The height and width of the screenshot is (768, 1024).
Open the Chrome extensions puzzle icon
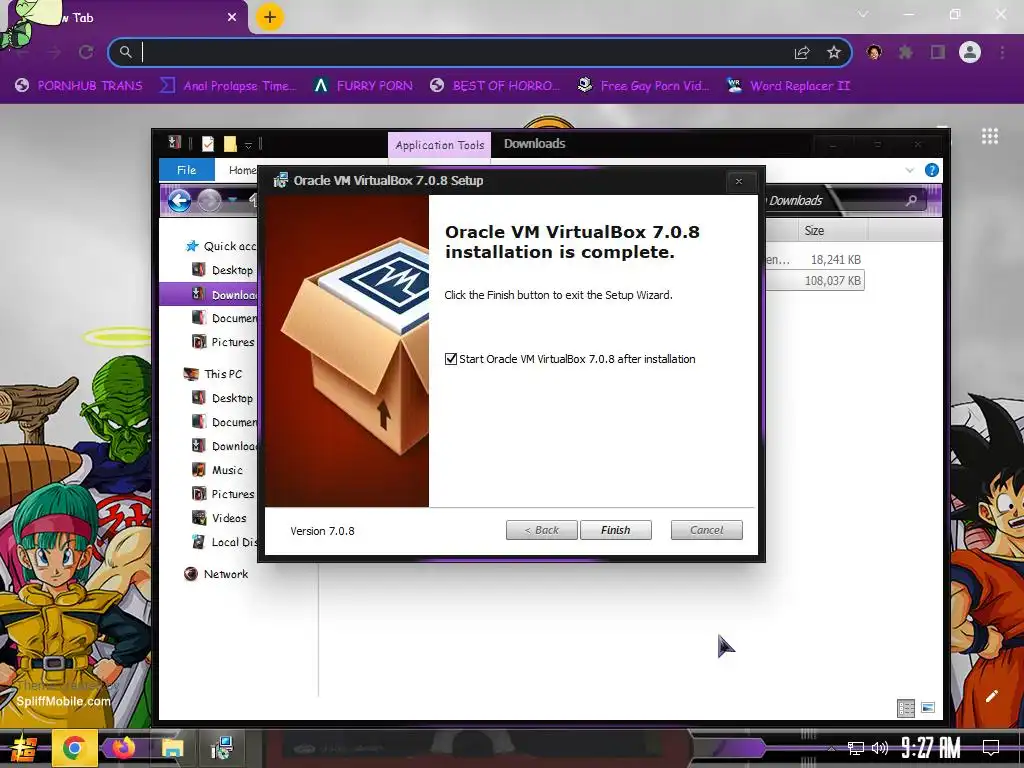pyautogui.click(x=905, y=52)
